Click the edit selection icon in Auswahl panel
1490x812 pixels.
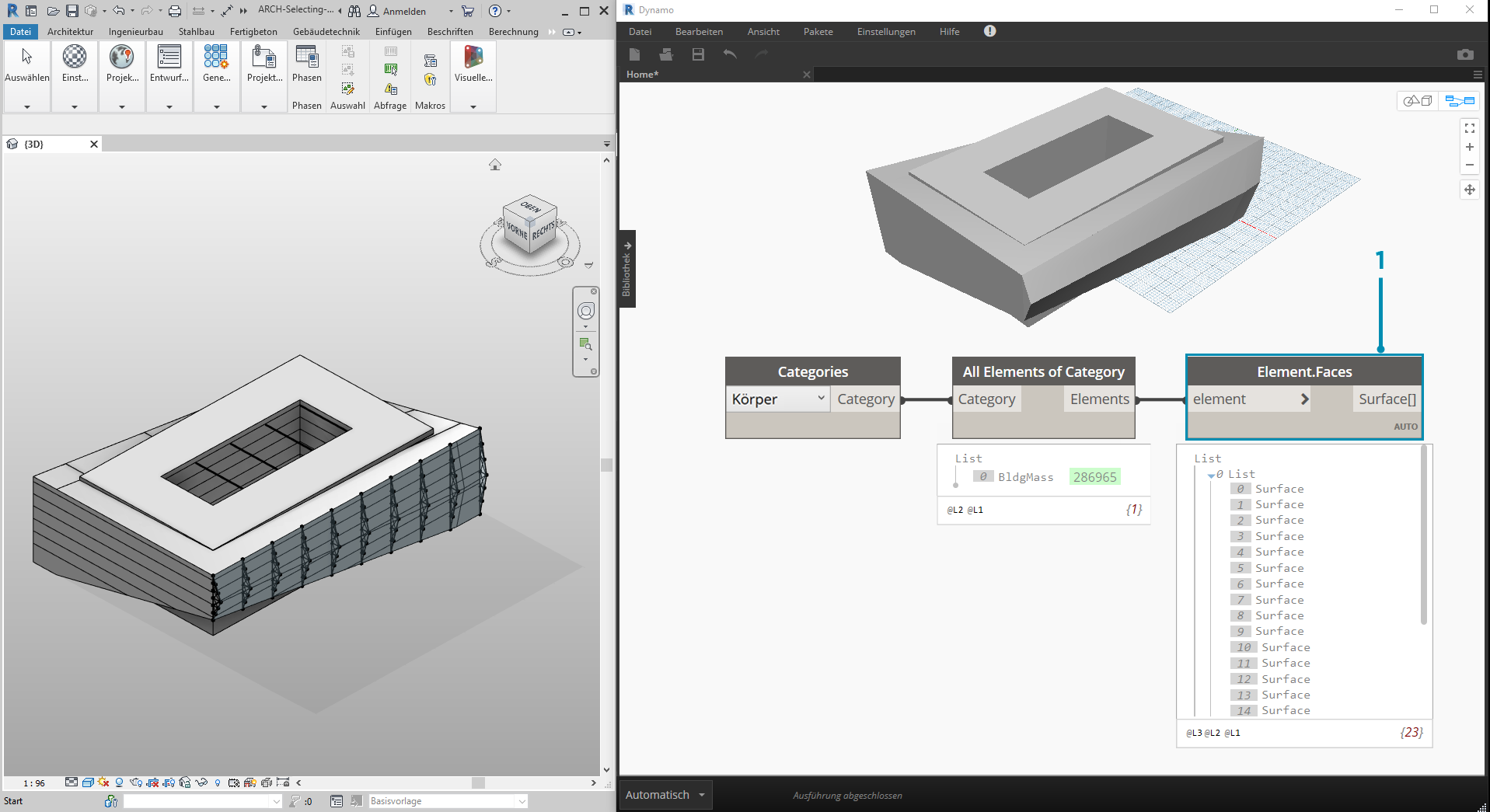[x=348, y=89]
